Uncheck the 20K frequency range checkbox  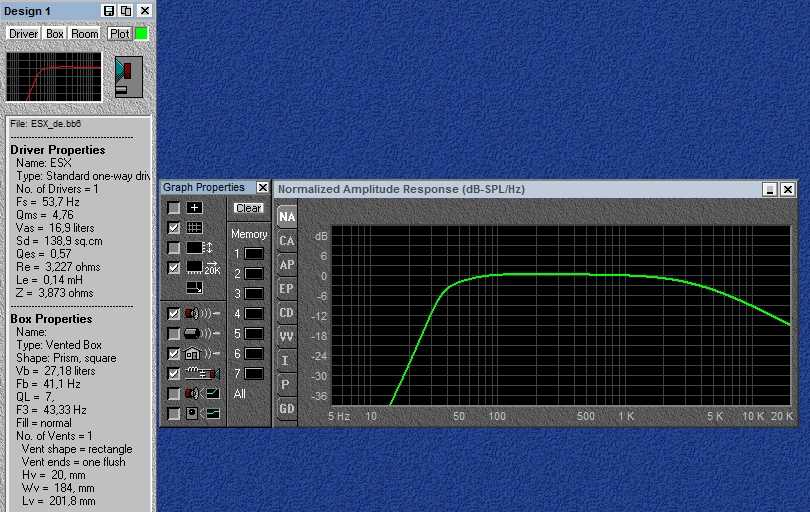tap(174, 268)
